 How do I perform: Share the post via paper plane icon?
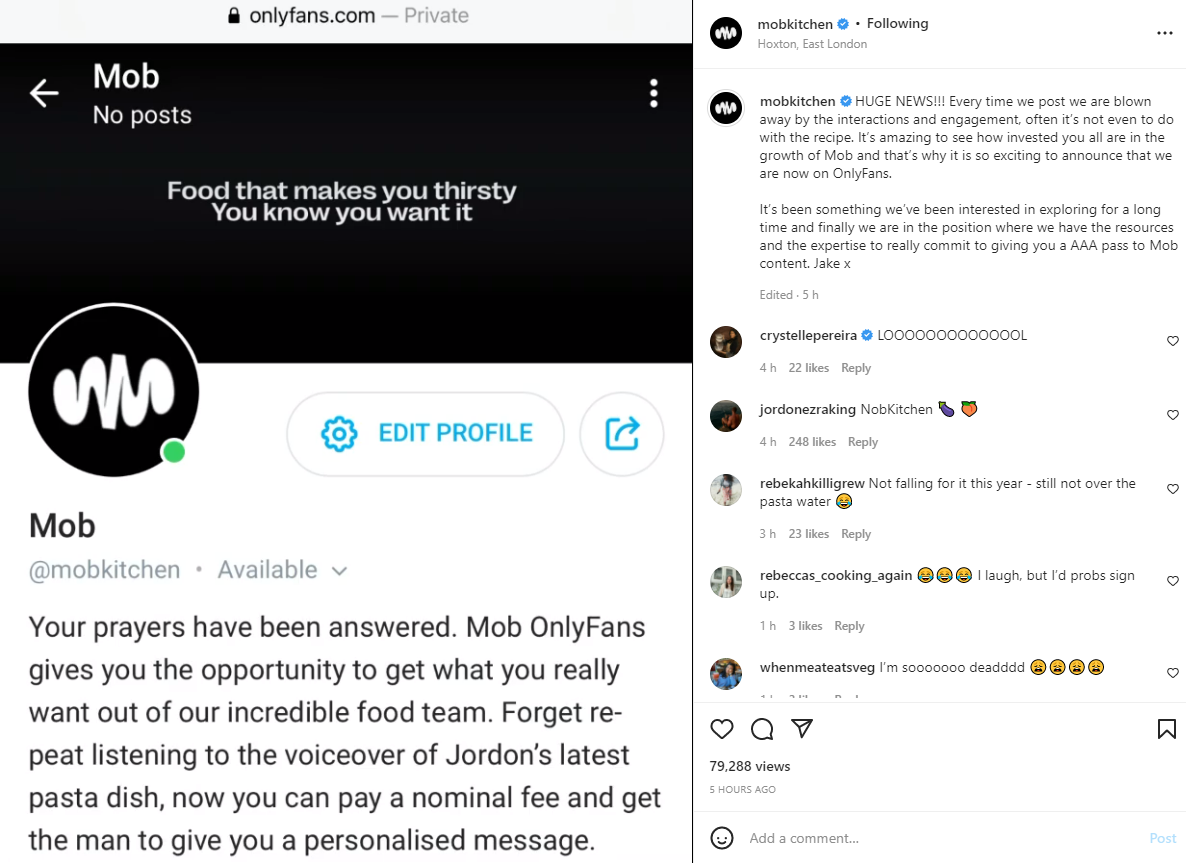tap(802, 728)
